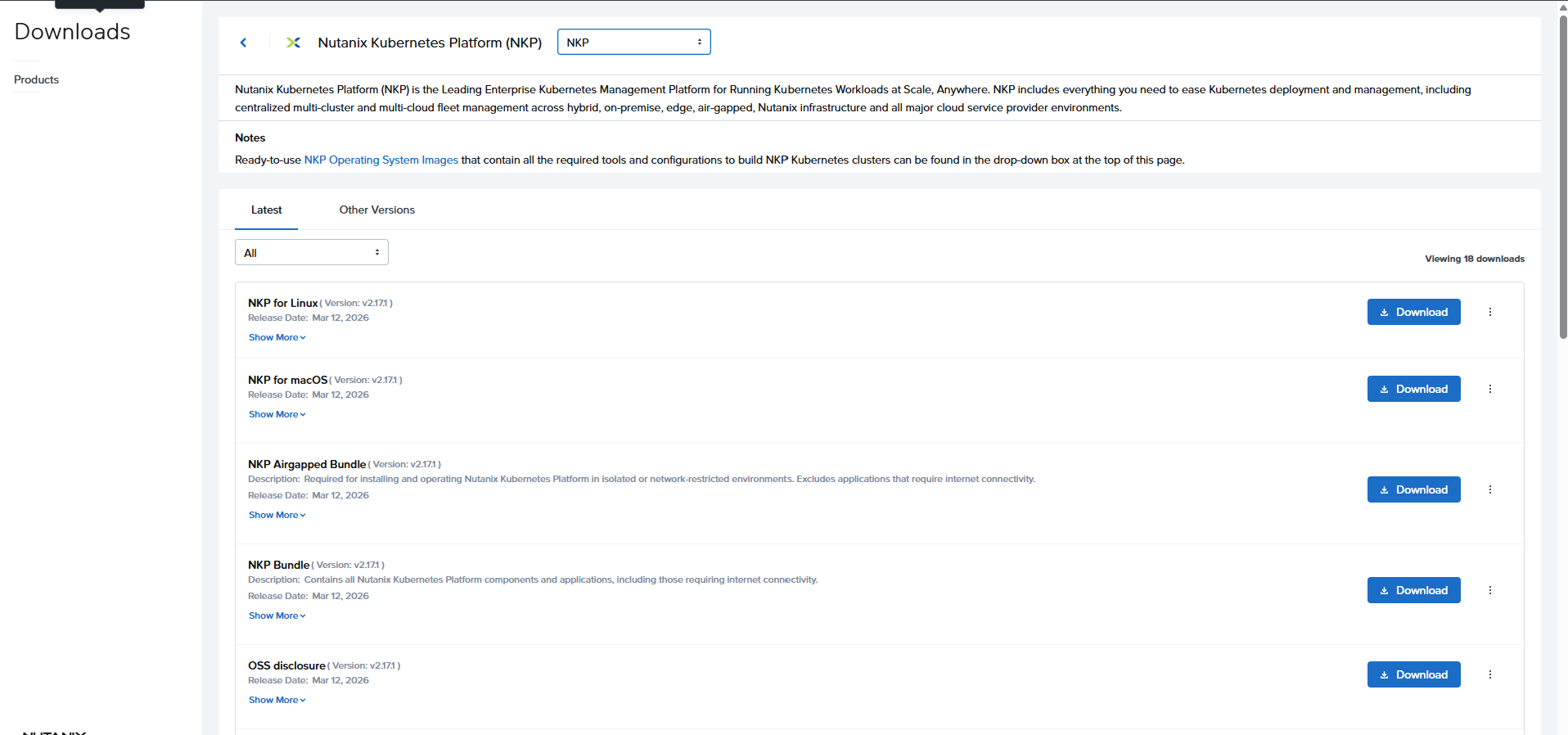Image resolution: width=1568 pixels, height=735 pixels.
Task: Switch to the Latest tab
Action: [266, 210]
